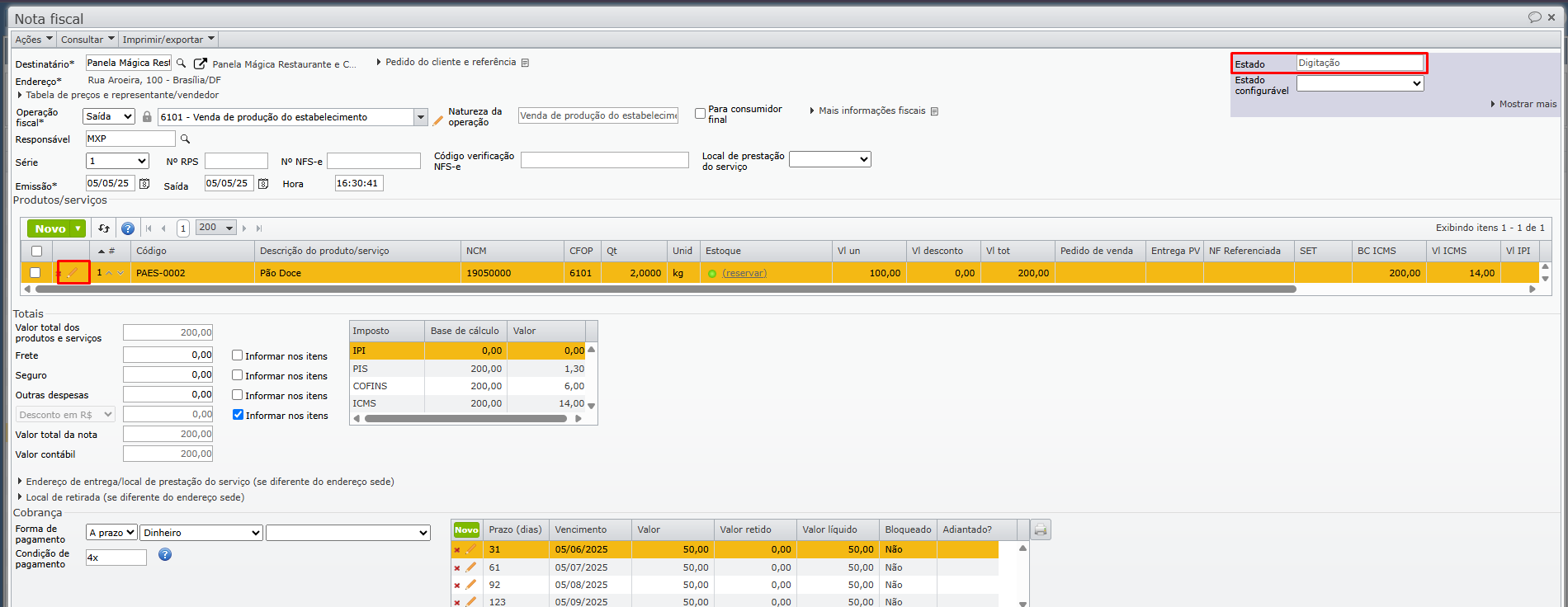The height and width of the screenshot is (607, 1568).
Task: Open the blue help icon in products toolbar
Action: pos(128,228)
